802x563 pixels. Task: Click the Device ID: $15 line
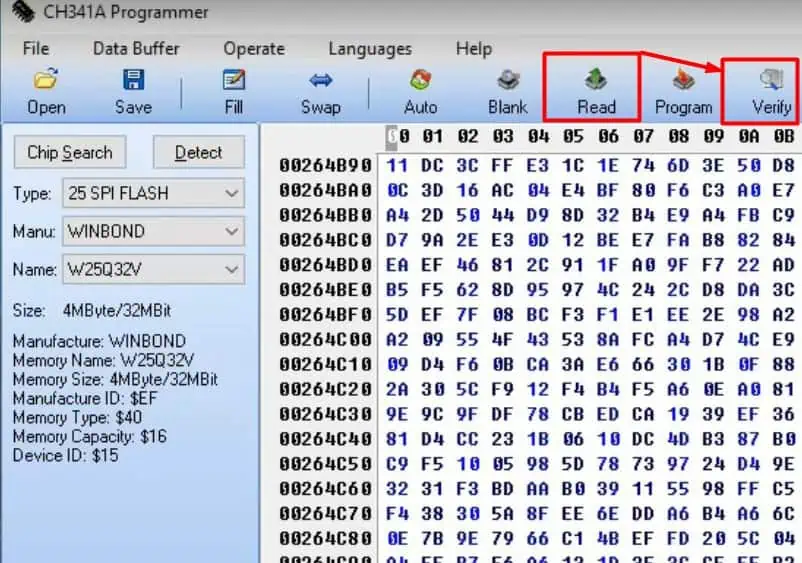point(65,456)
